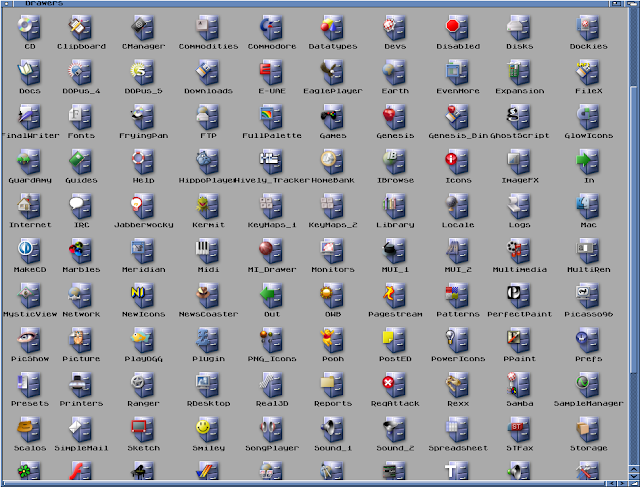Open the Games drawer with joypad
This screenshot has height=487, width=640.
coord(332,117)
